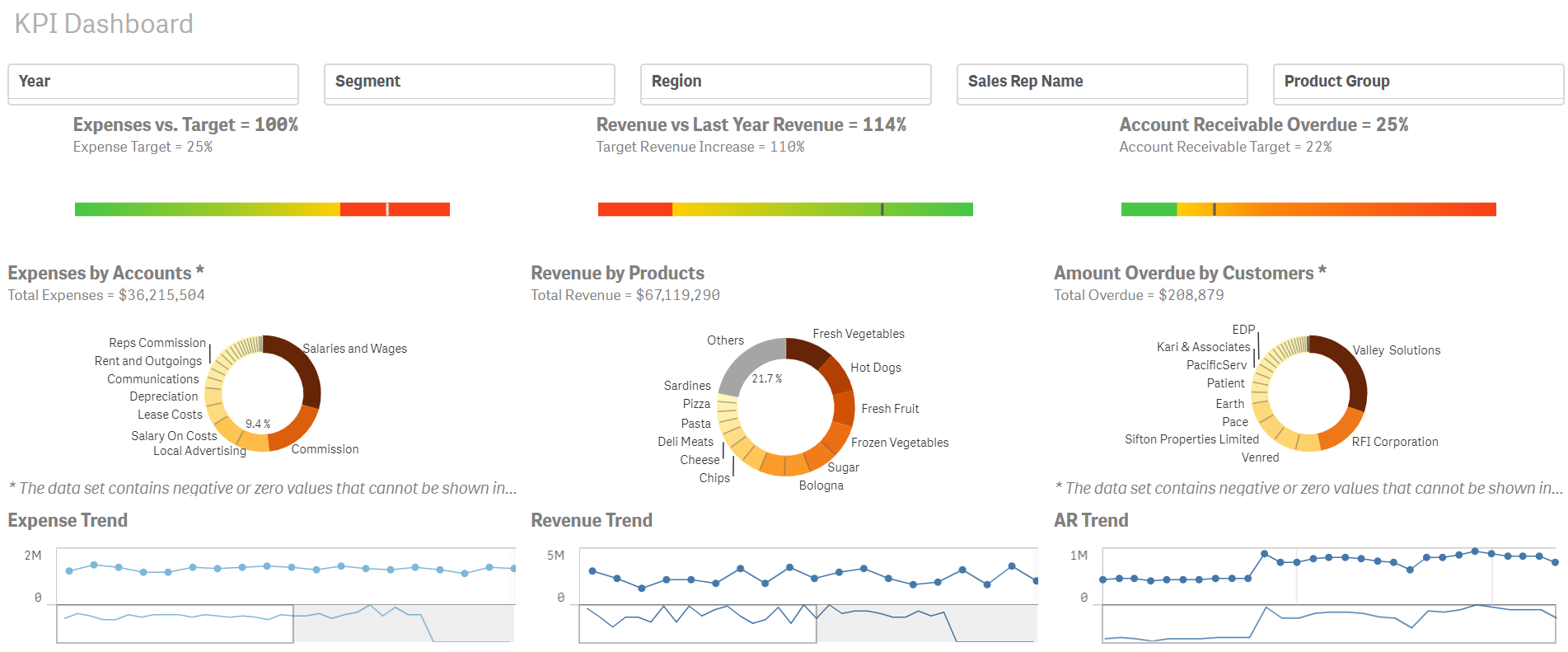
Task: Click the Expense Trend mini chart range selector
Action: tap(175, 624)
